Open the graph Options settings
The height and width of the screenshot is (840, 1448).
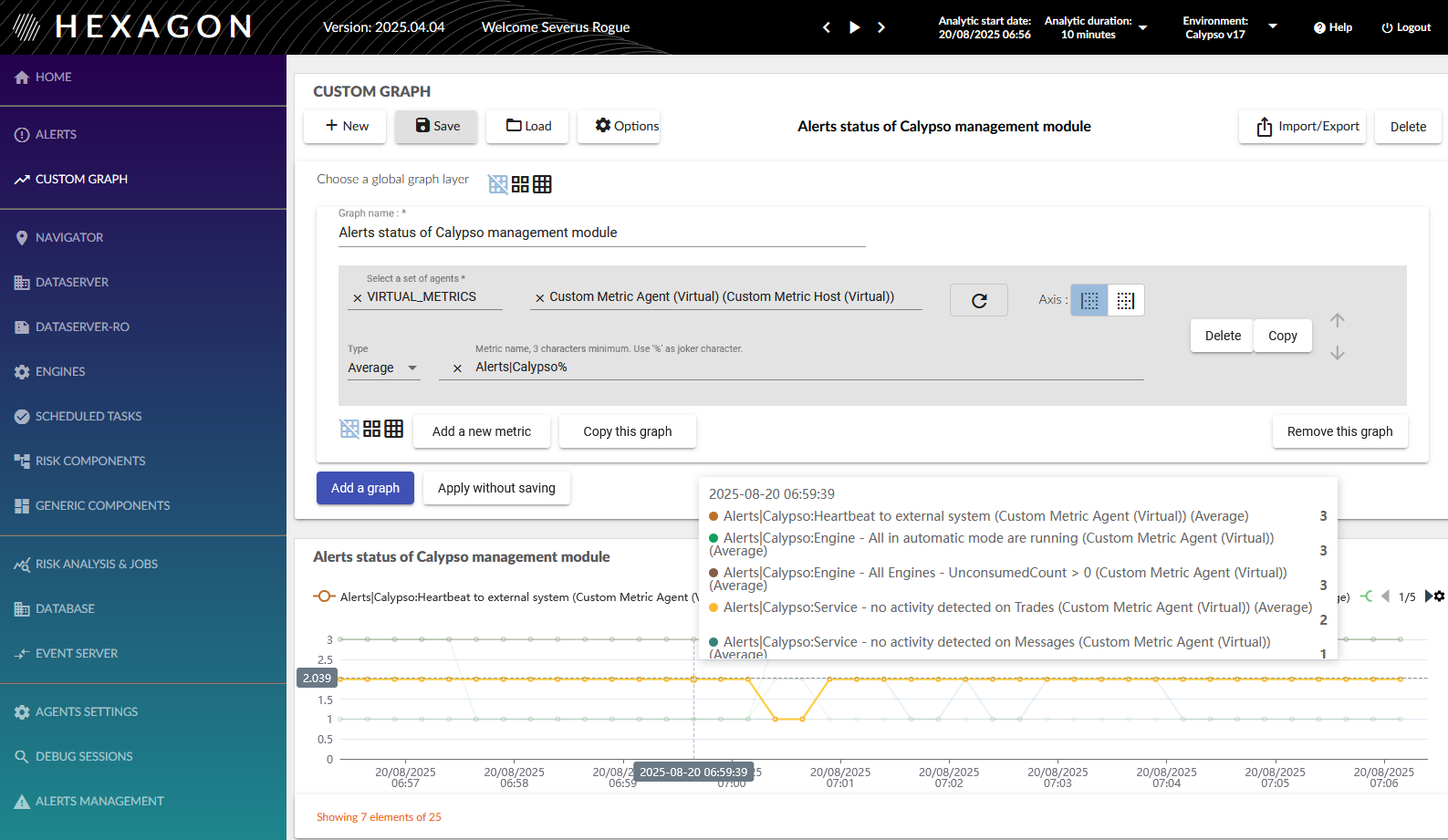coord(619,127)
